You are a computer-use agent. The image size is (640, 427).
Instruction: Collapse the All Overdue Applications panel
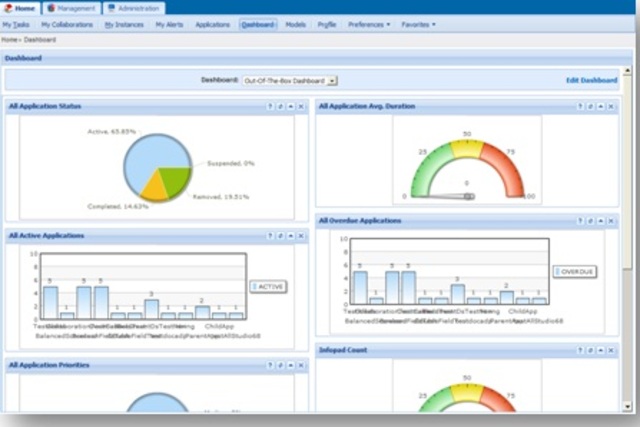tap(601, 221)
